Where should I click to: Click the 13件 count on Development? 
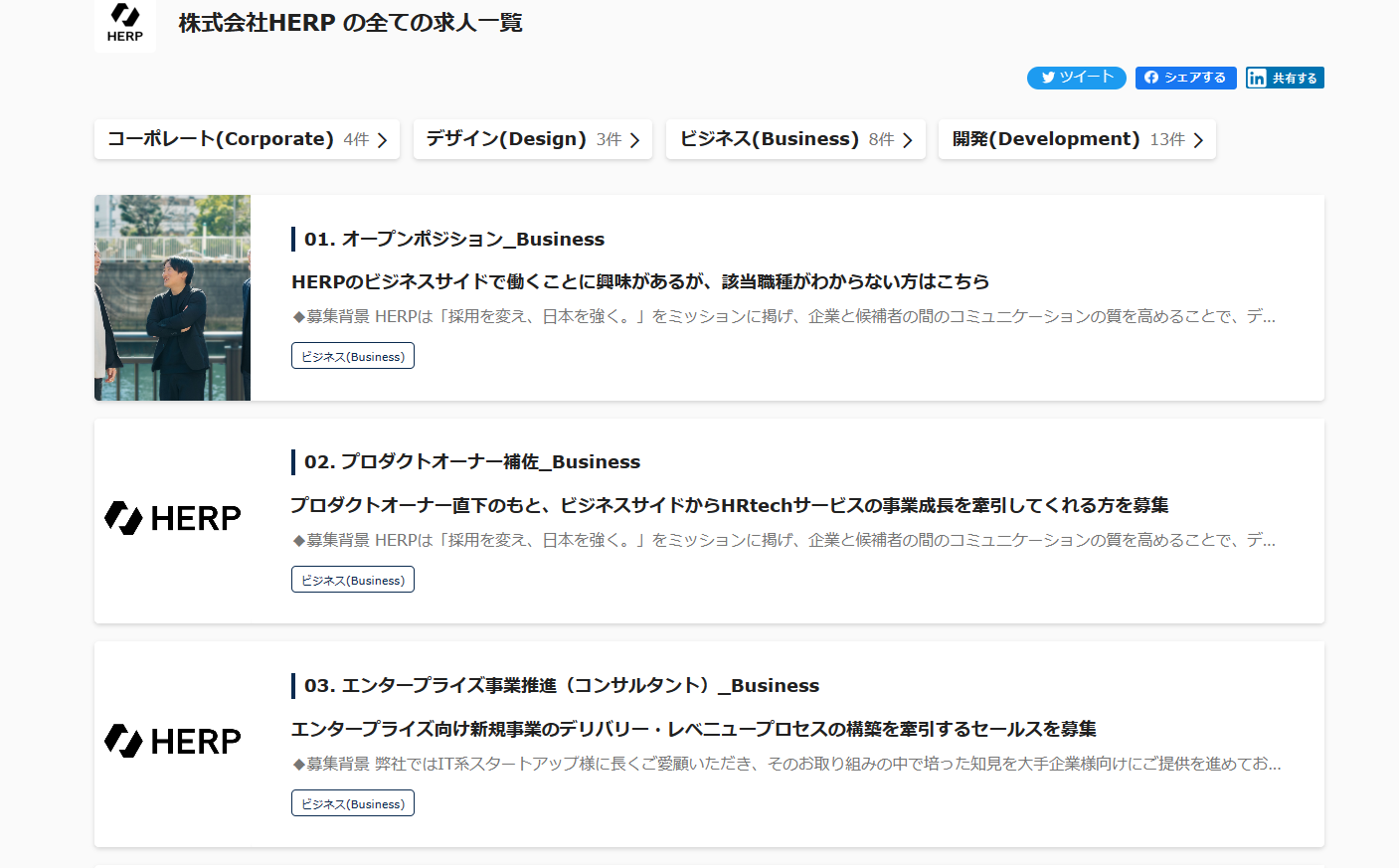(1167, 140)
